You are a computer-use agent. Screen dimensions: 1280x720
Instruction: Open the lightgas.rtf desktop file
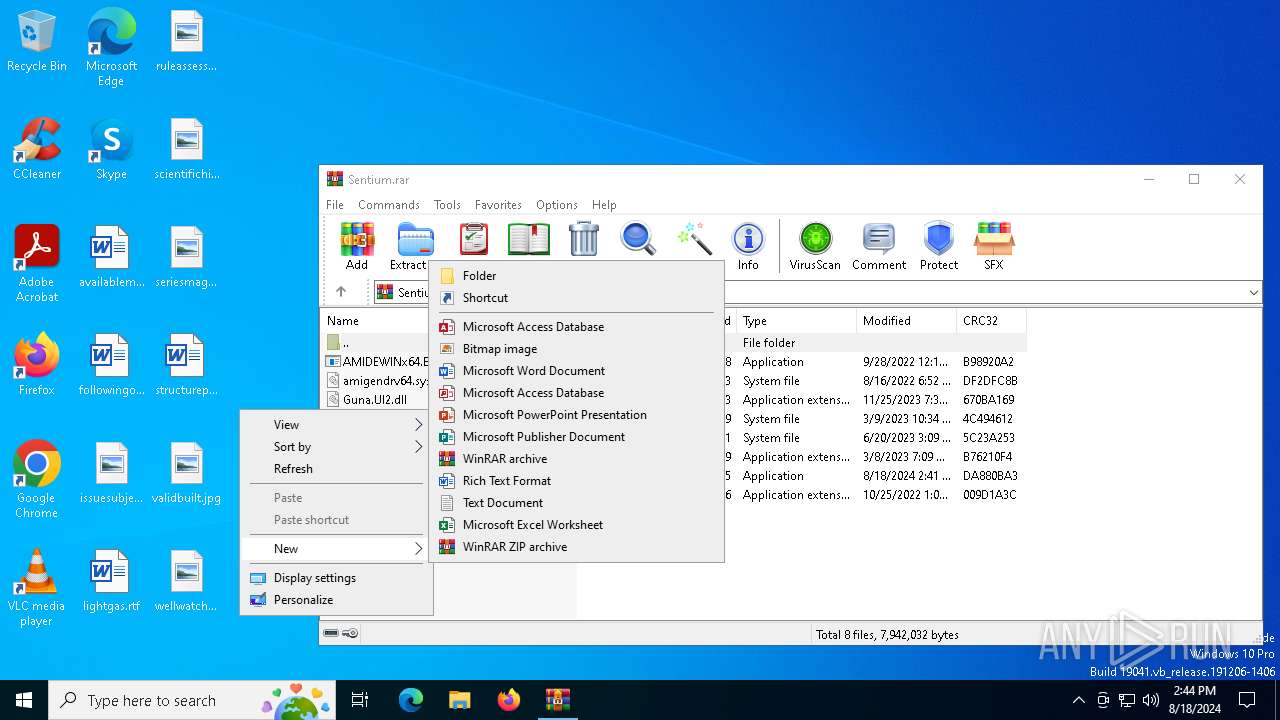point(111,581)
